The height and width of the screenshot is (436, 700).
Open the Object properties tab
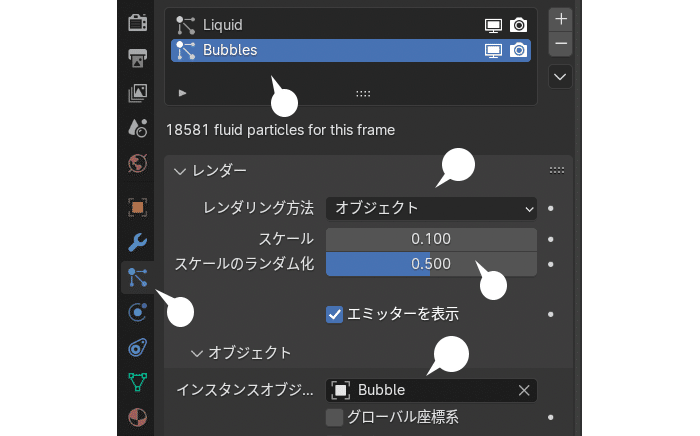138,208
